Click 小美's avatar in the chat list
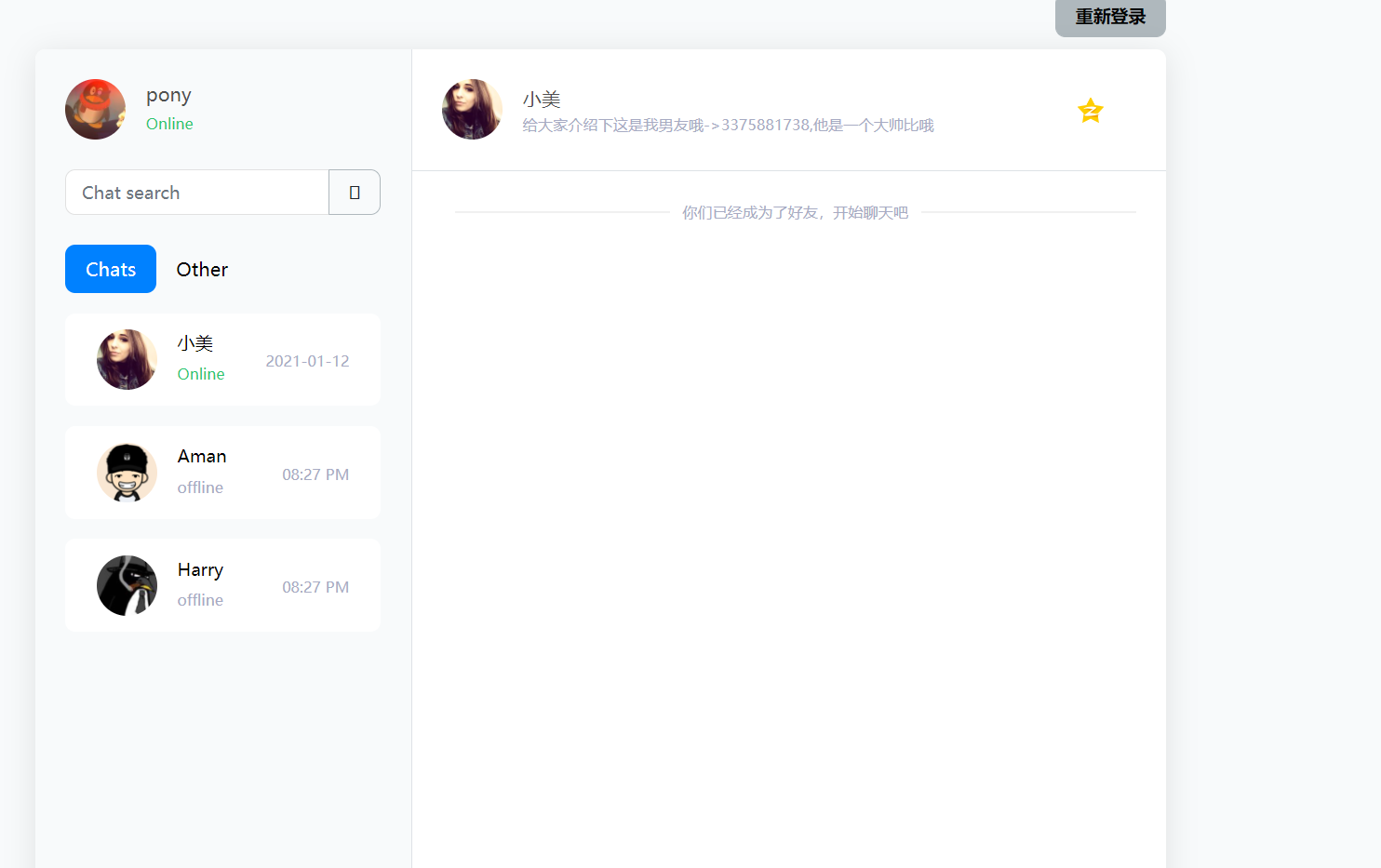 127,359
